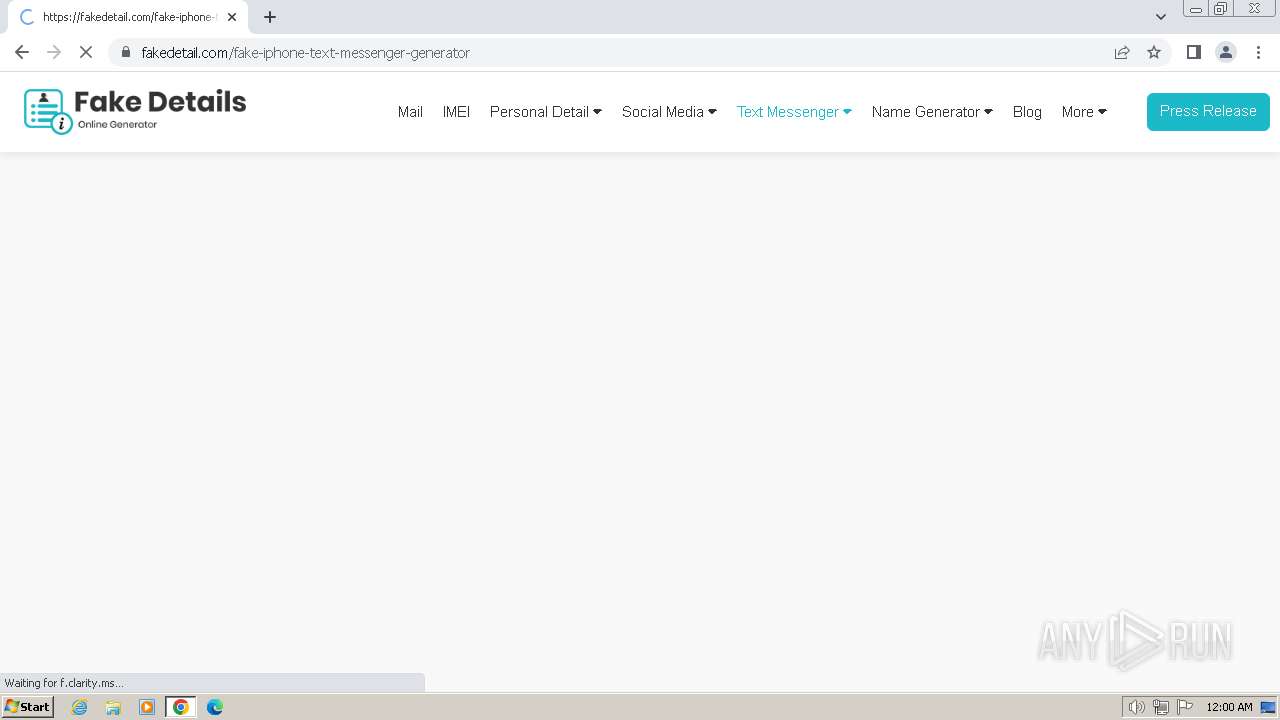Screen dimensions: 1280x720
Task: Open the IMEI page
Action: [456, 112]
